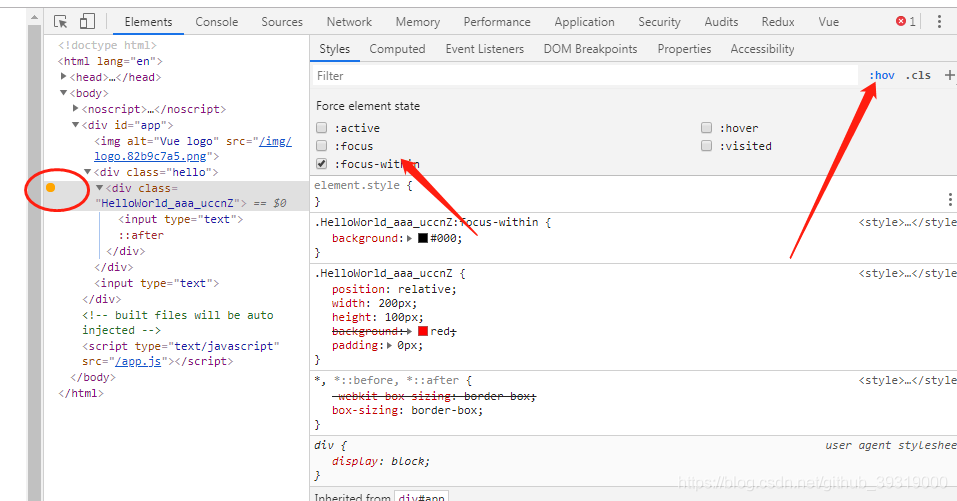The width and height of the screenshot is (957, 501).
Task: Select the ::after pseudo-element node
Action: [141, 235]
